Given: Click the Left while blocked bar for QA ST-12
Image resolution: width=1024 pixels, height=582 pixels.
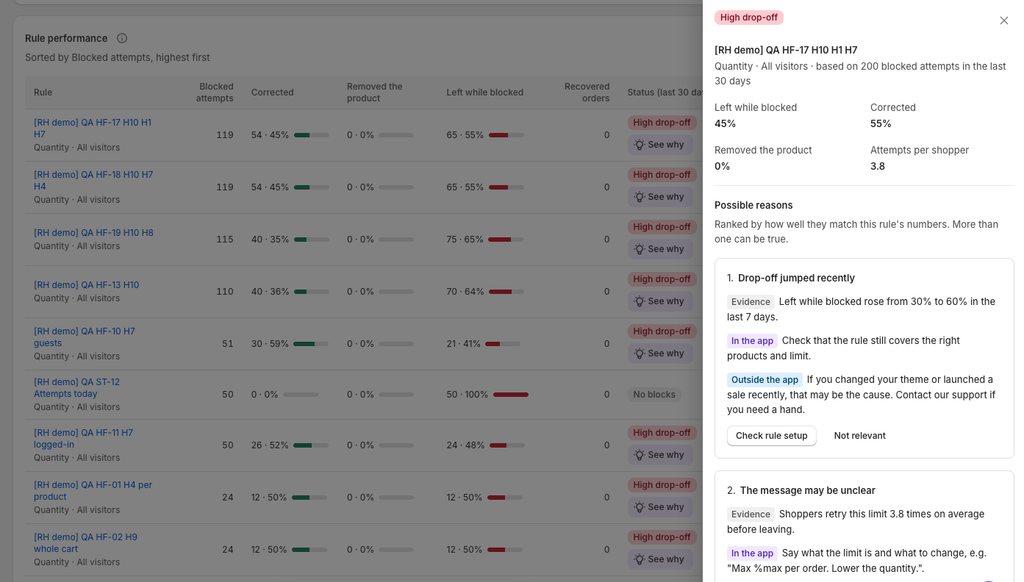Looking at the screenshot, I should [x=511, y=395].
